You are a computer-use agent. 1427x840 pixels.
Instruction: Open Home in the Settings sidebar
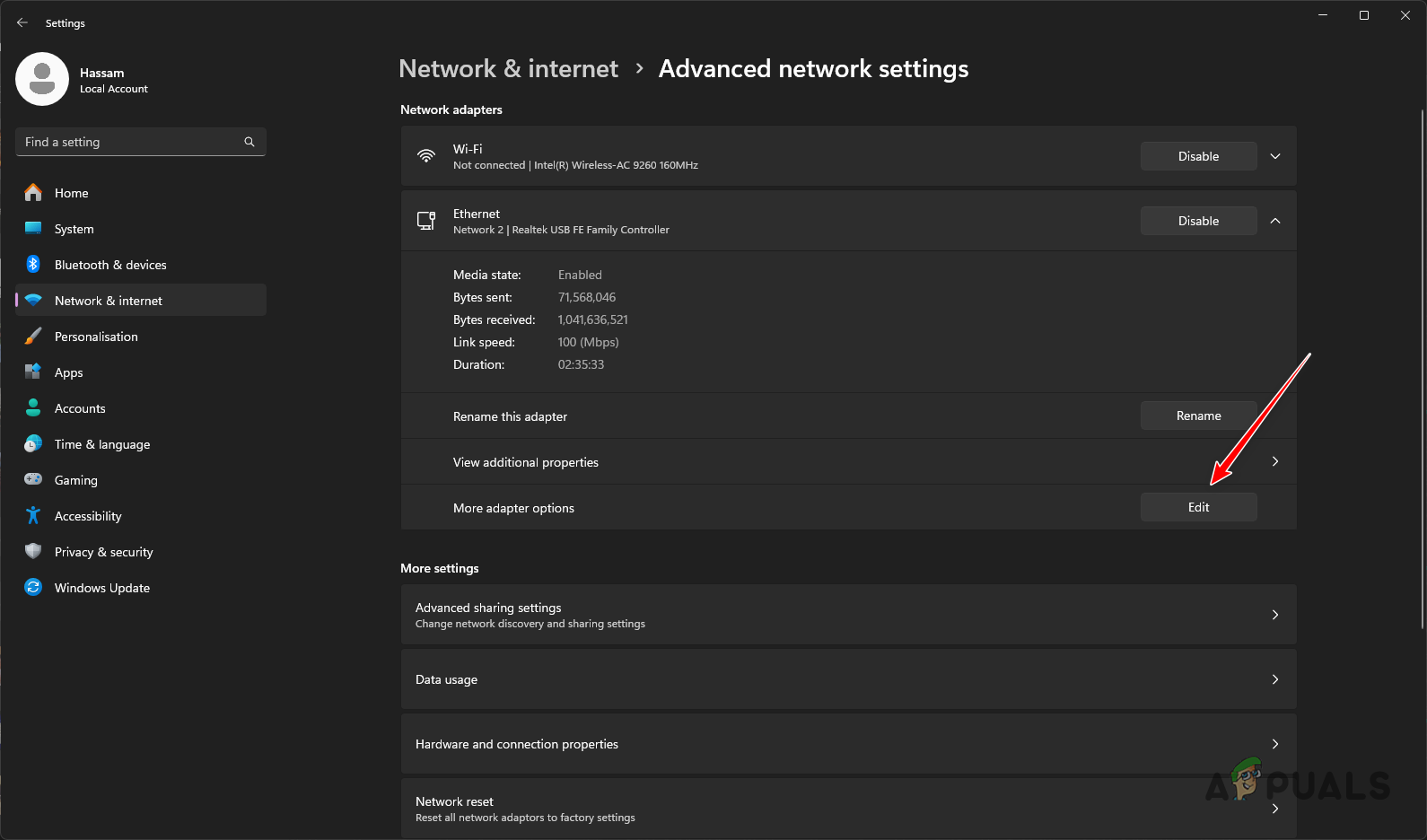tap(71, 193)
